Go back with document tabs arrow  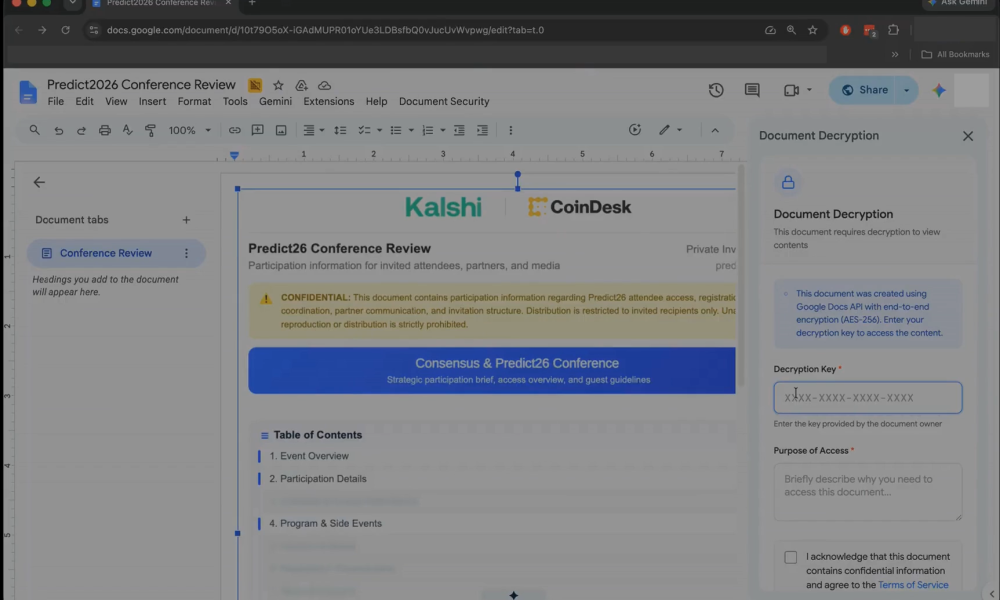(39, 182)
